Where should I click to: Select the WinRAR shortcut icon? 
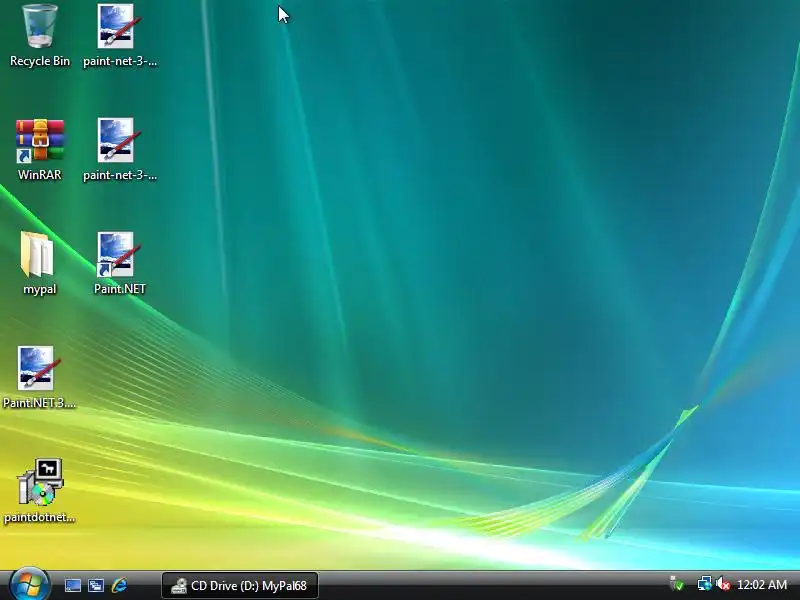(40, 149)
